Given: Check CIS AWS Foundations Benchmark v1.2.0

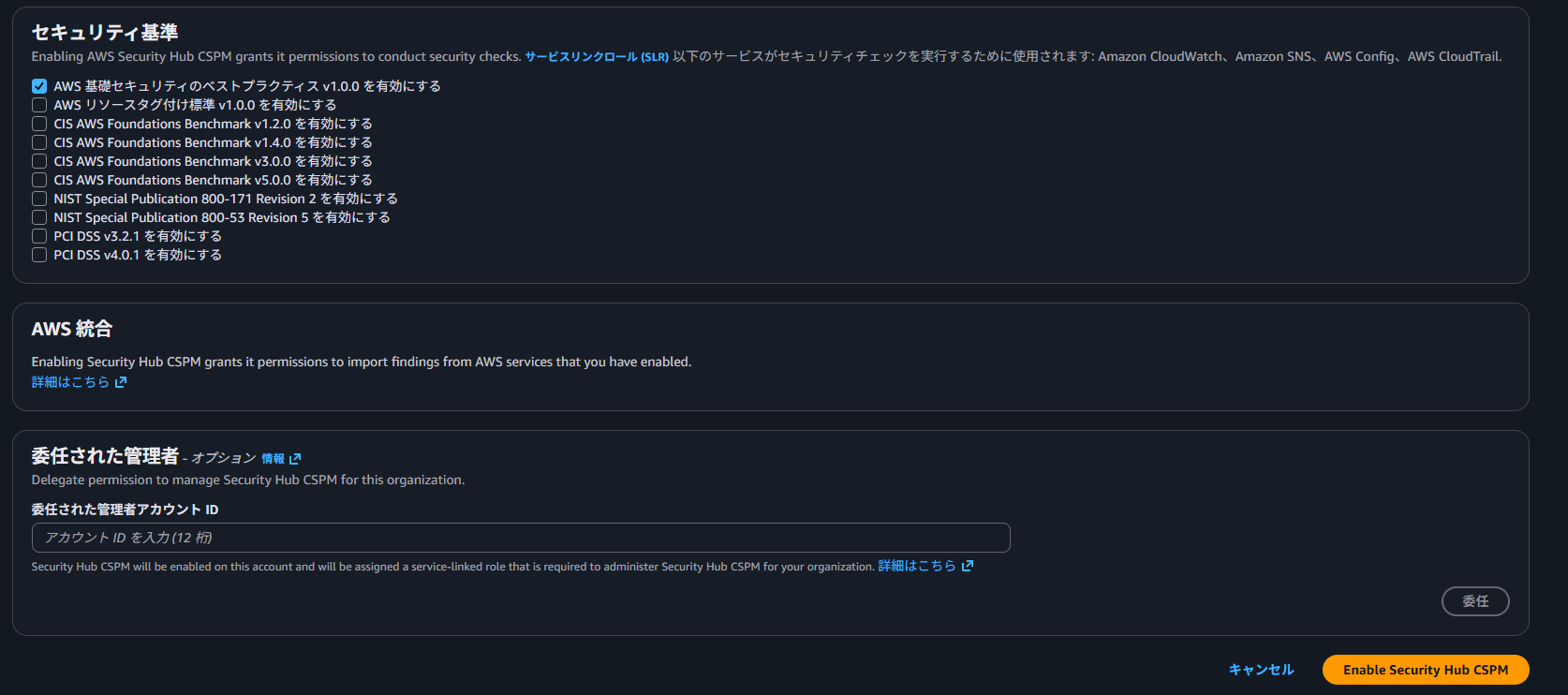Looking at the screenshot, I should [39, 124].
